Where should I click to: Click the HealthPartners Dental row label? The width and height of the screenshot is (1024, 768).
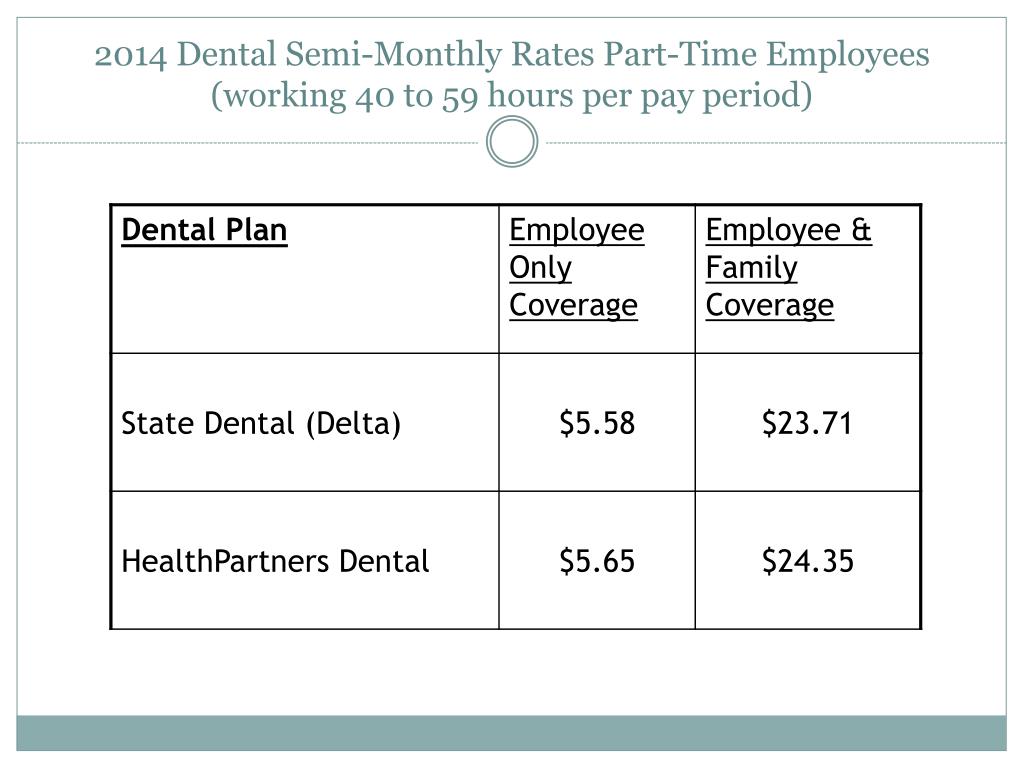click(275, 561)
